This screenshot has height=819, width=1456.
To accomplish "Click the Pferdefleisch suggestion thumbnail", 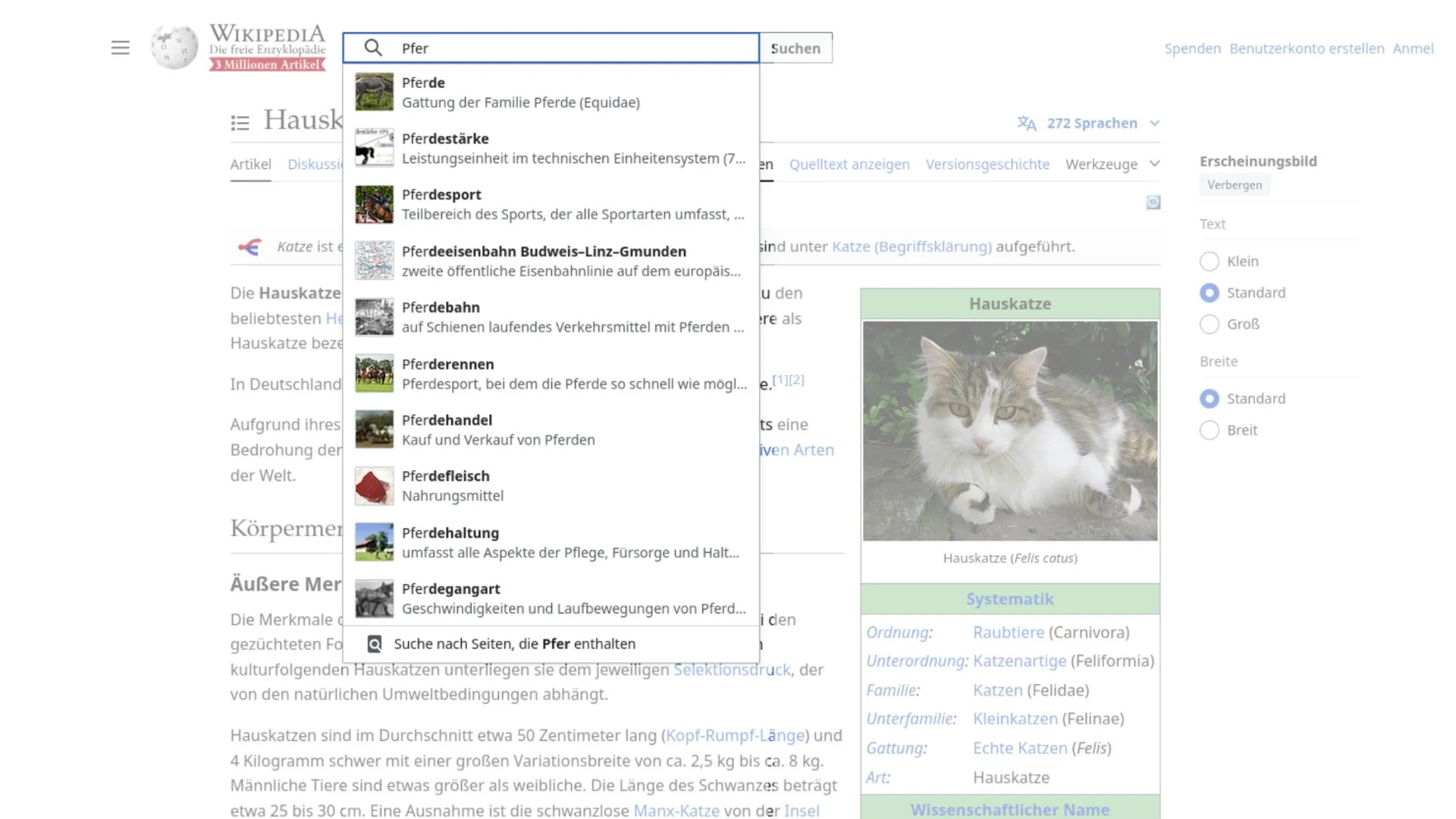I will [373, 485].
